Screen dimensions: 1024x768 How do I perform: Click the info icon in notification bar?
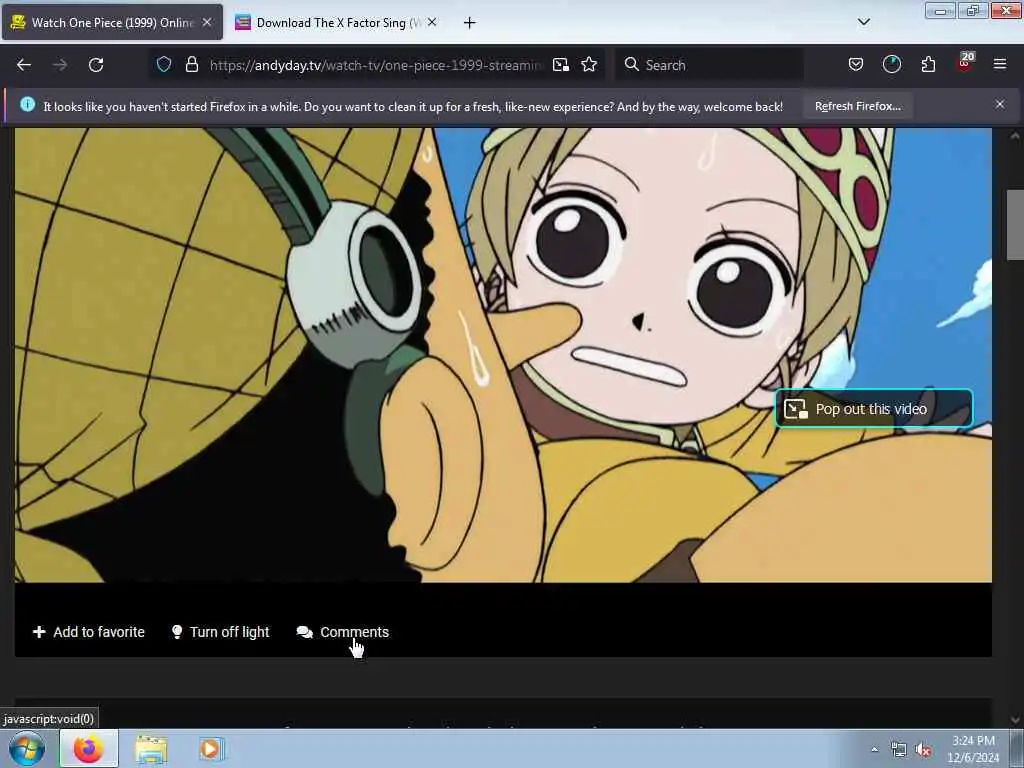click(27, 104)
